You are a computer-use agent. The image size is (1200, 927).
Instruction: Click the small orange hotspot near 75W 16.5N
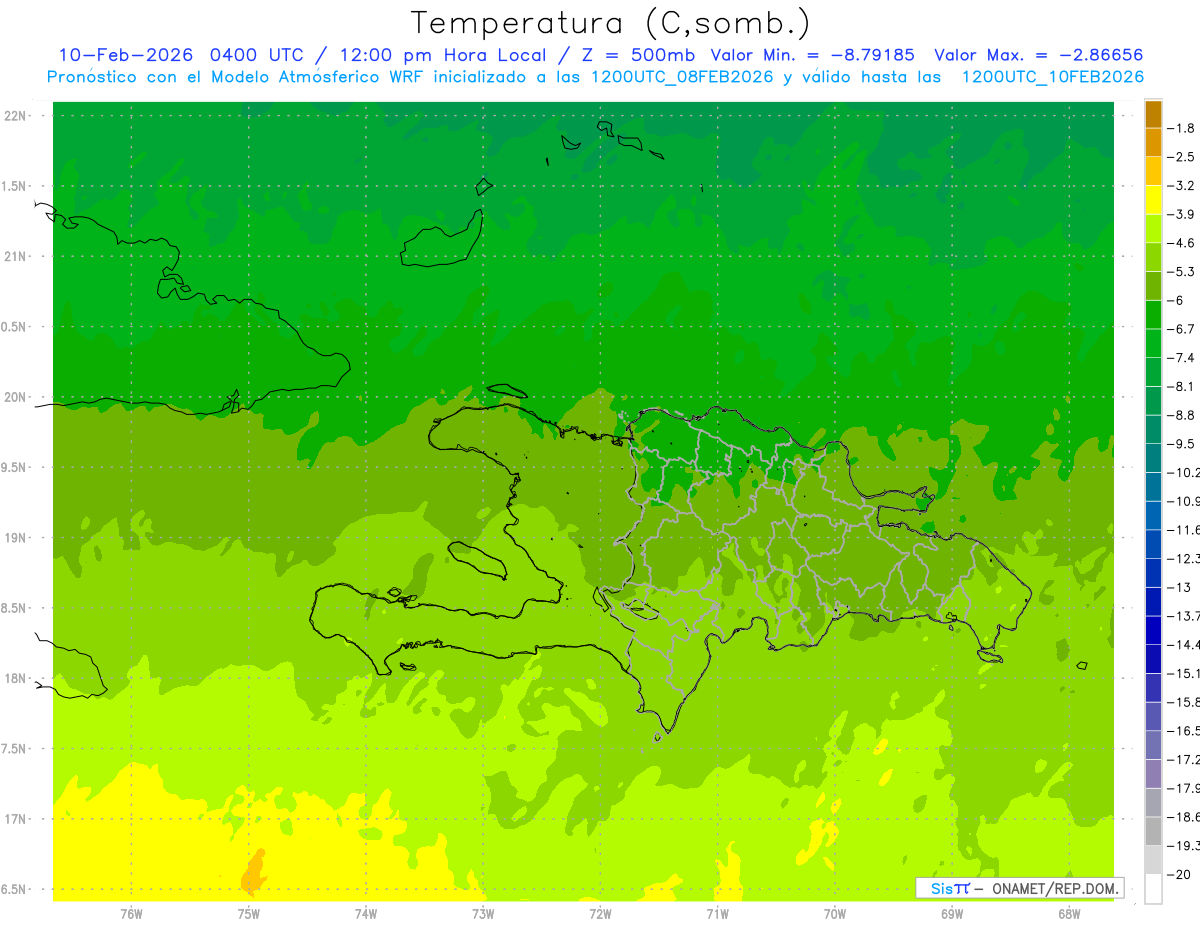[x=254, y=872]
